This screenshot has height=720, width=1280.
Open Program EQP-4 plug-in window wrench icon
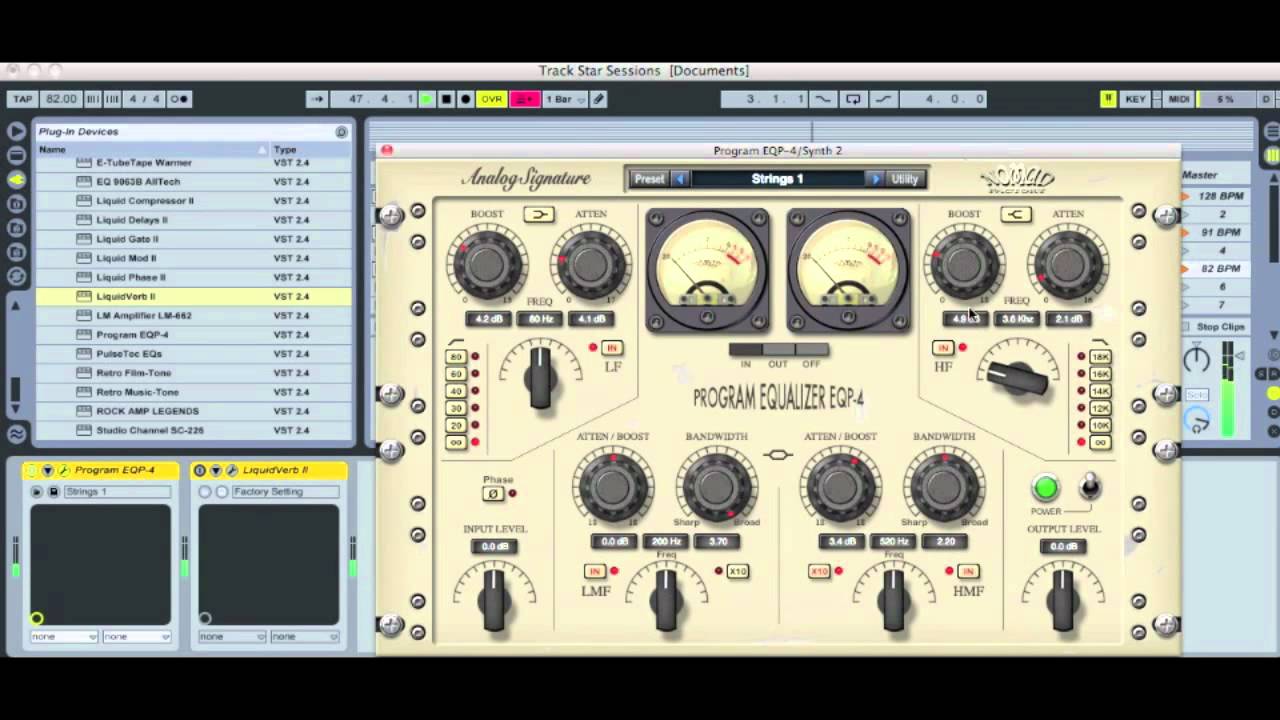pos(63,470)
